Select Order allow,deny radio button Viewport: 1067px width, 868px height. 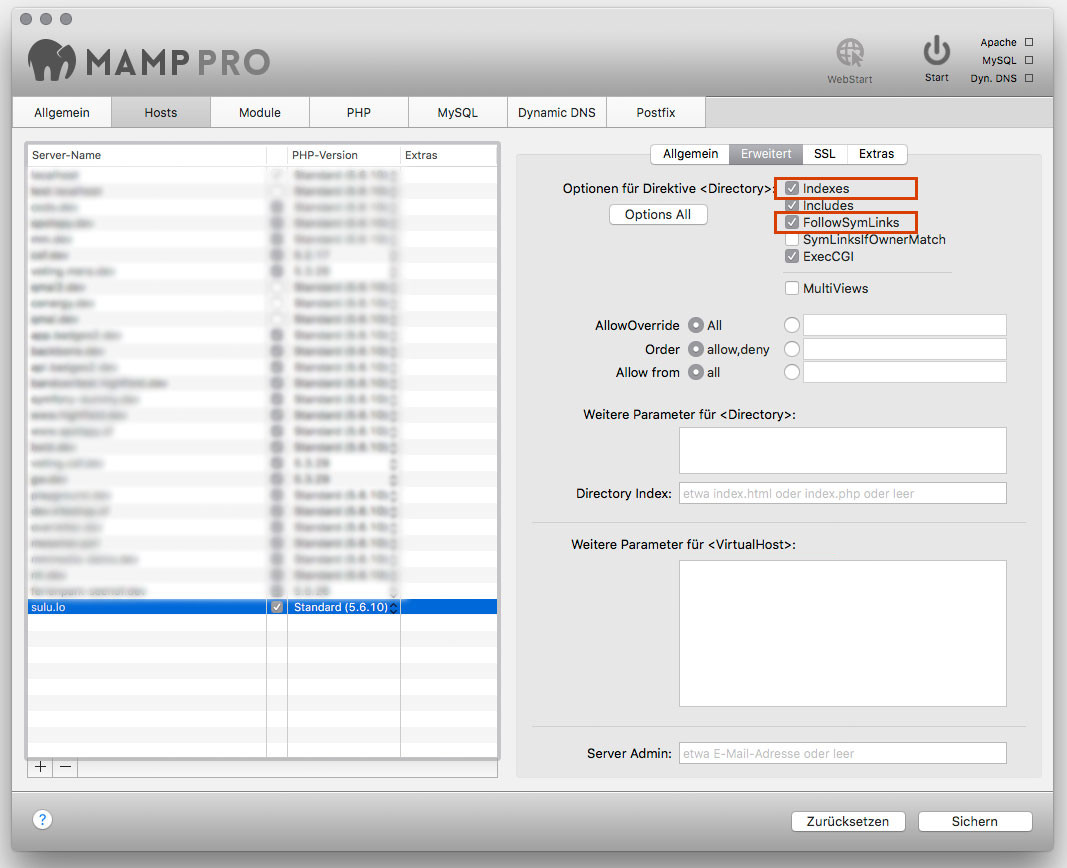[695, 349]
